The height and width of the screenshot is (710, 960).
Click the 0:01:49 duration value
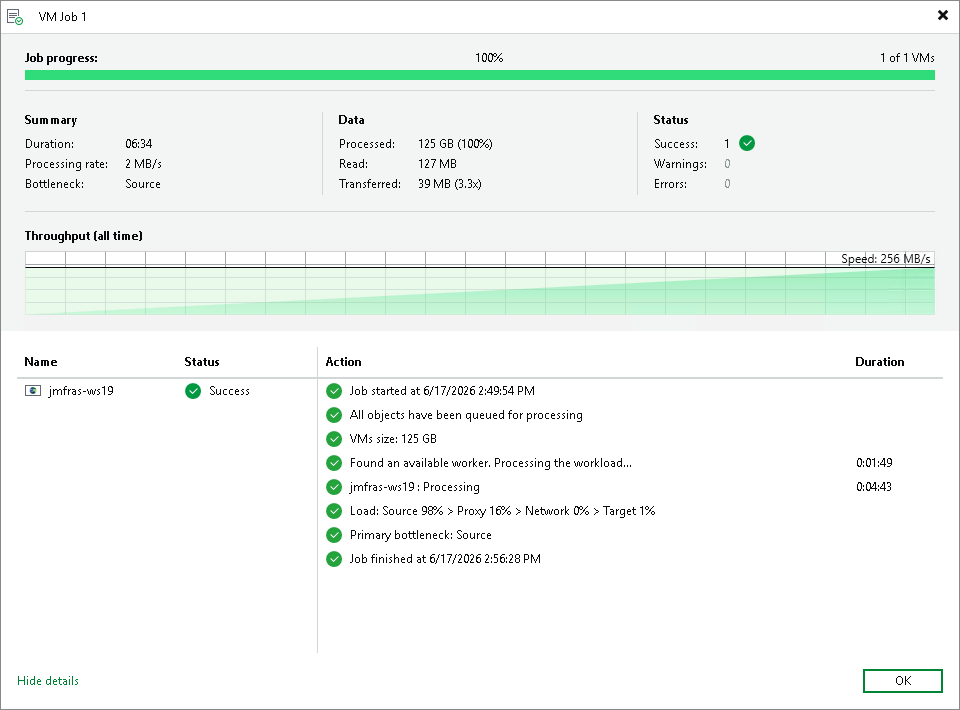coord(874,463)
